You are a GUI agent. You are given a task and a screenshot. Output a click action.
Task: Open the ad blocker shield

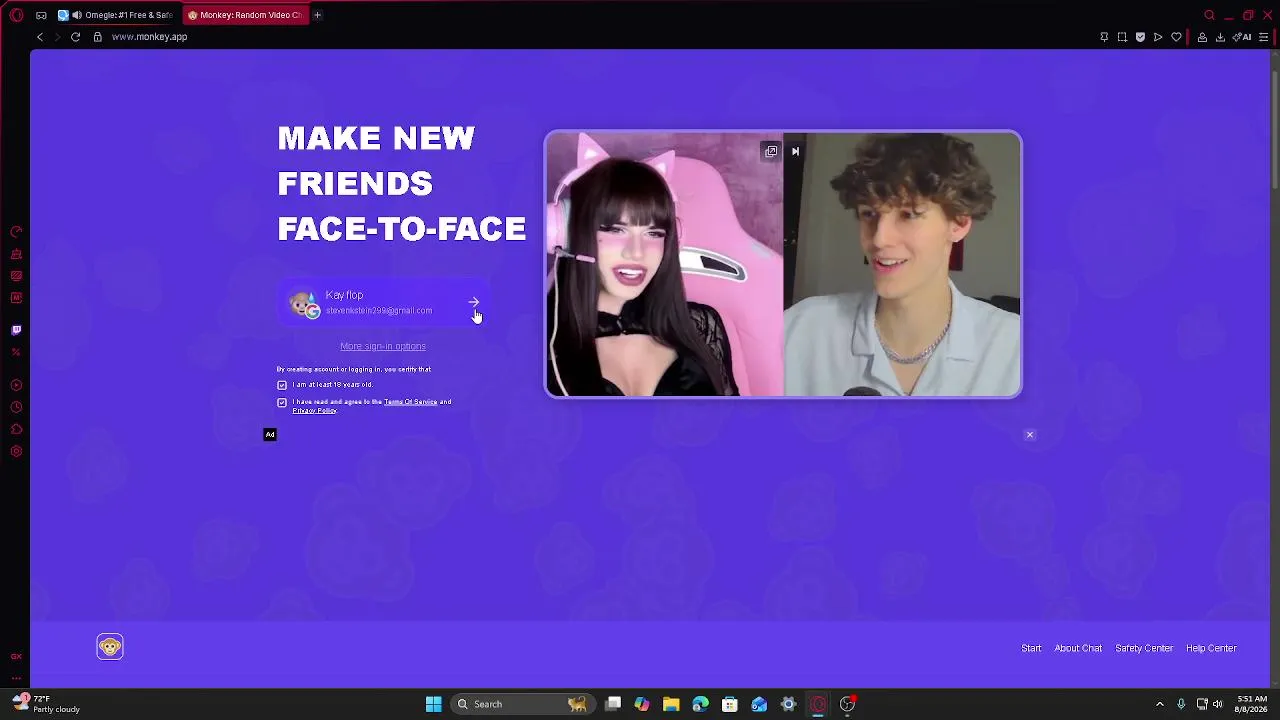(x=1140, y=37)
